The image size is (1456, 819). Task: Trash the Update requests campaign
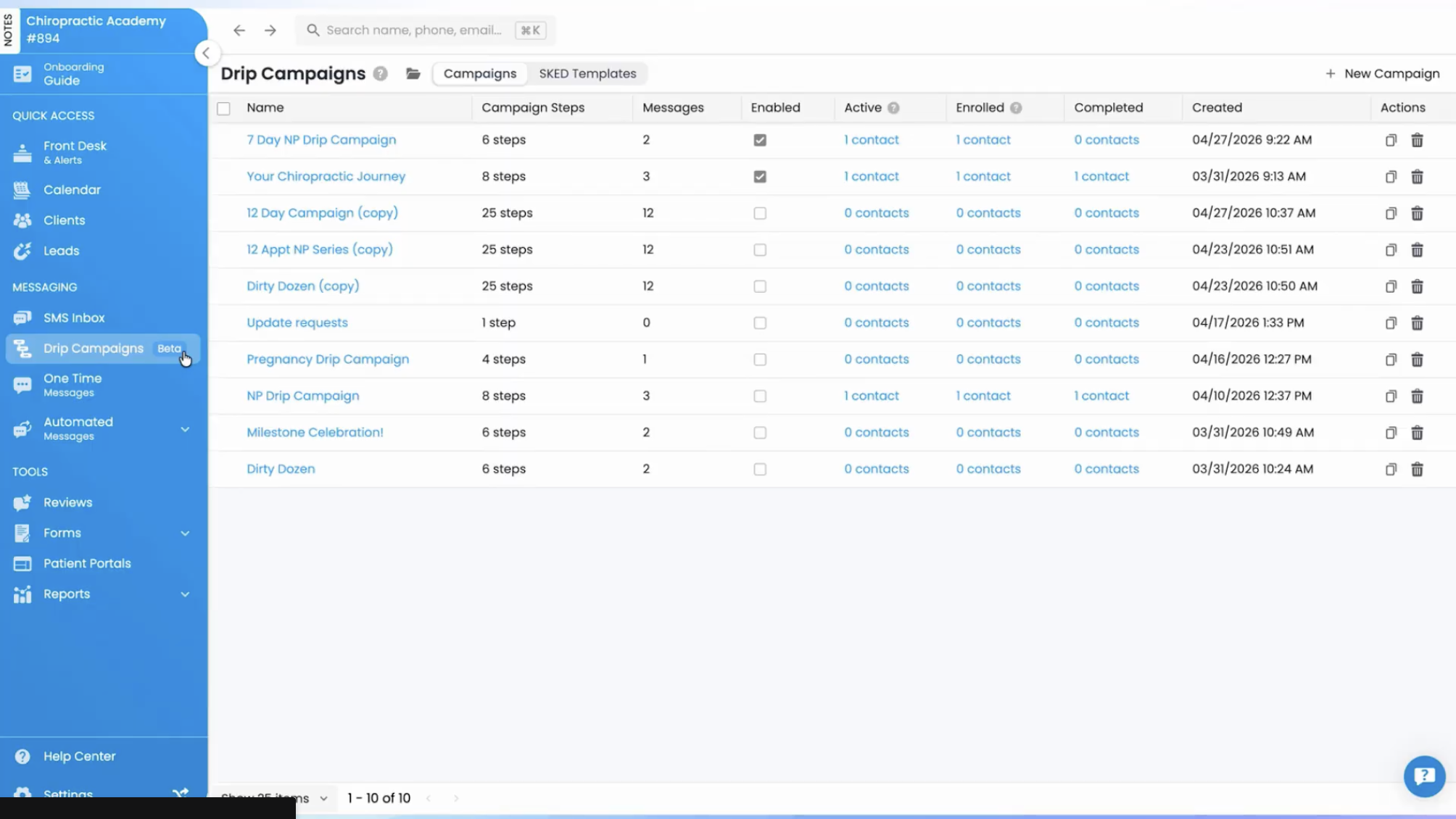(1417, 323)
